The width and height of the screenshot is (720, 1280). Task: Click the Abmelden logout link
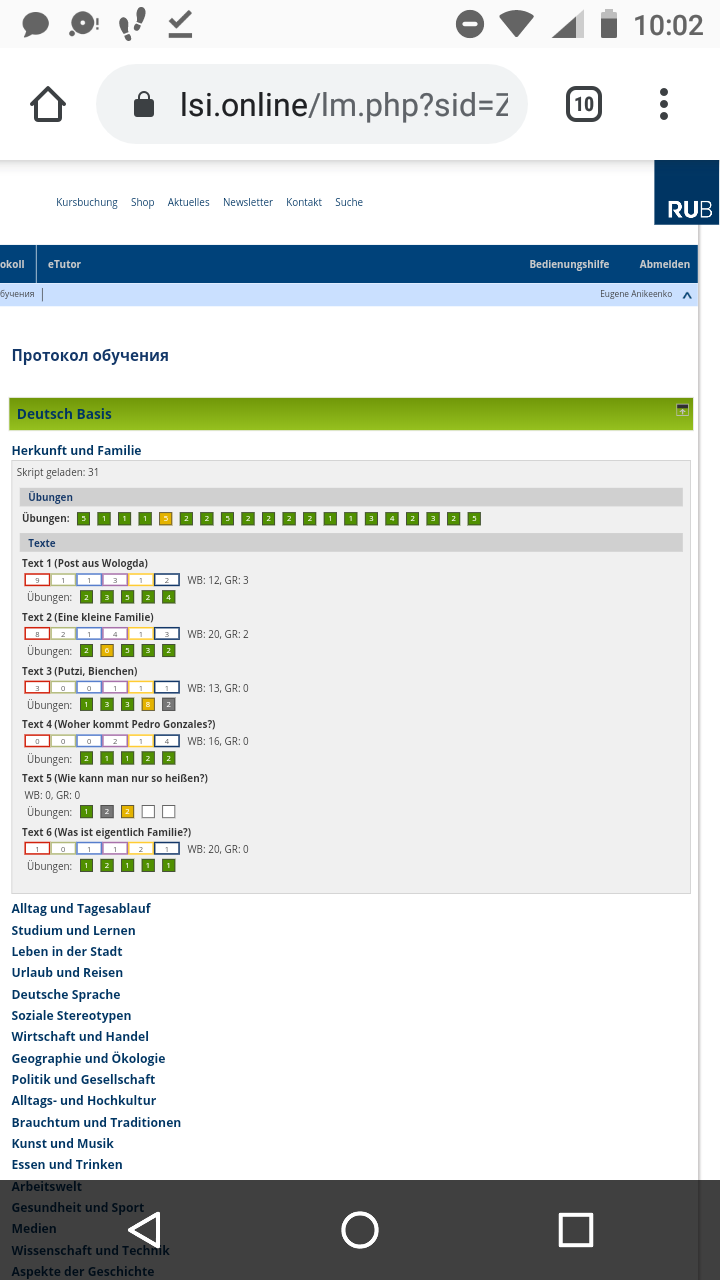click(x=665, y=264)
